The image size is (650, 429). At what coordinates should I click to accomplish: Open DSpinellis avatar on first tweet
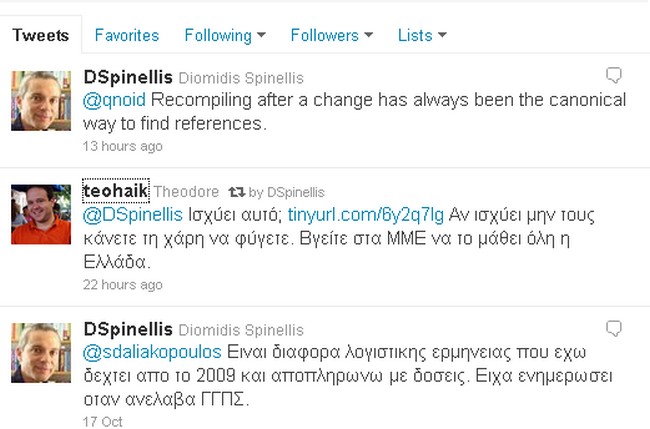[40, 100]
